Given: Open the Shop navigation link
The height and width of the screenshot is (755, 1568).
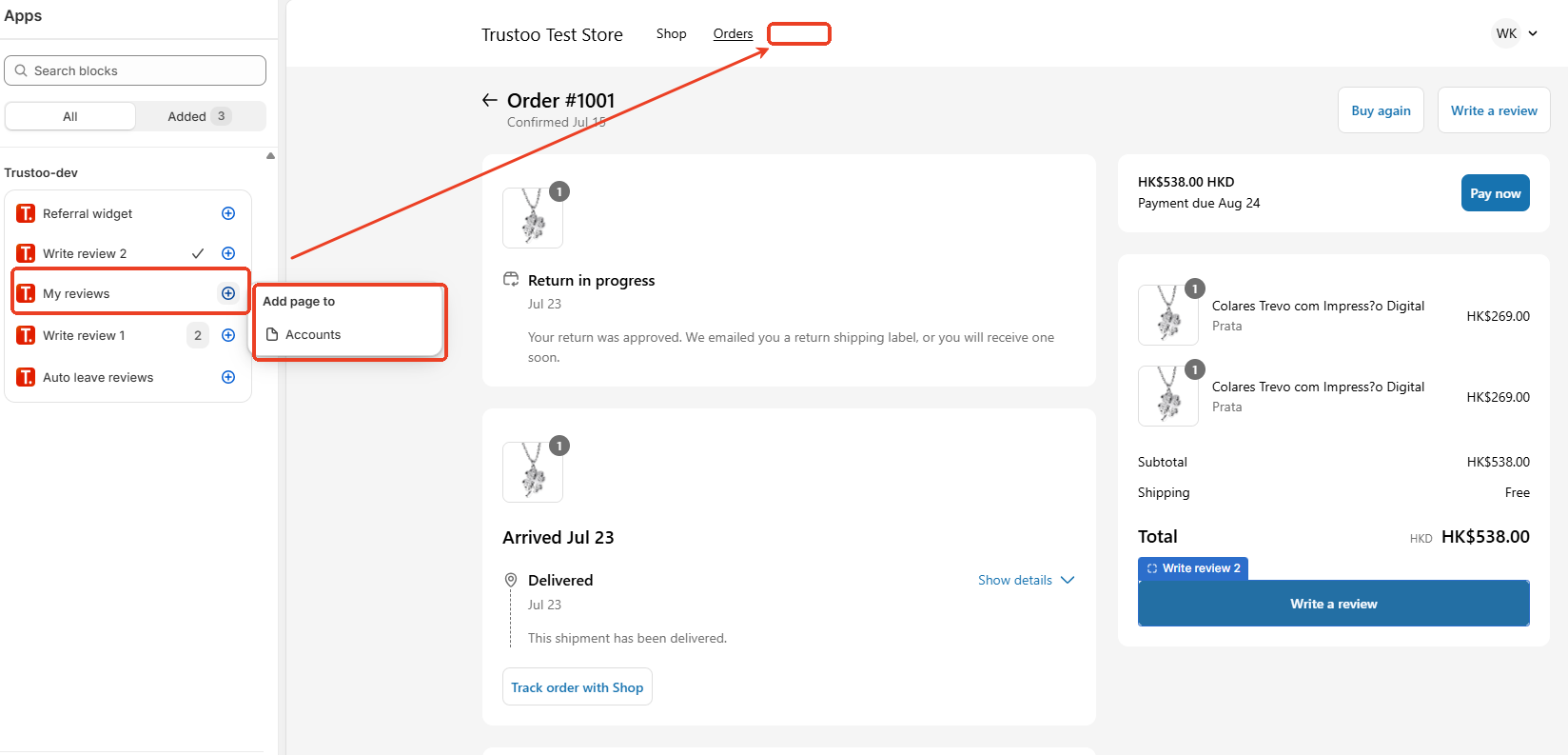Looking at the screenshot, I should pyautogui.click(x=671, y=33).
